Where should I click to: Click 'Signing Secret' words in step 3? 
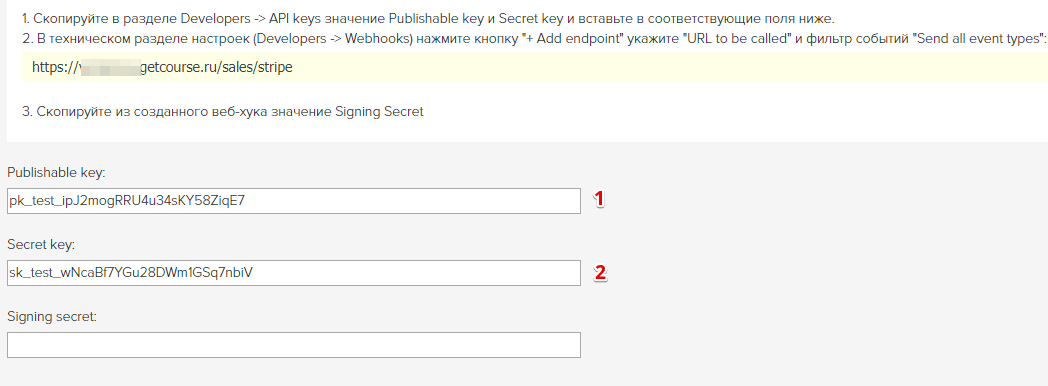point(378,112)
